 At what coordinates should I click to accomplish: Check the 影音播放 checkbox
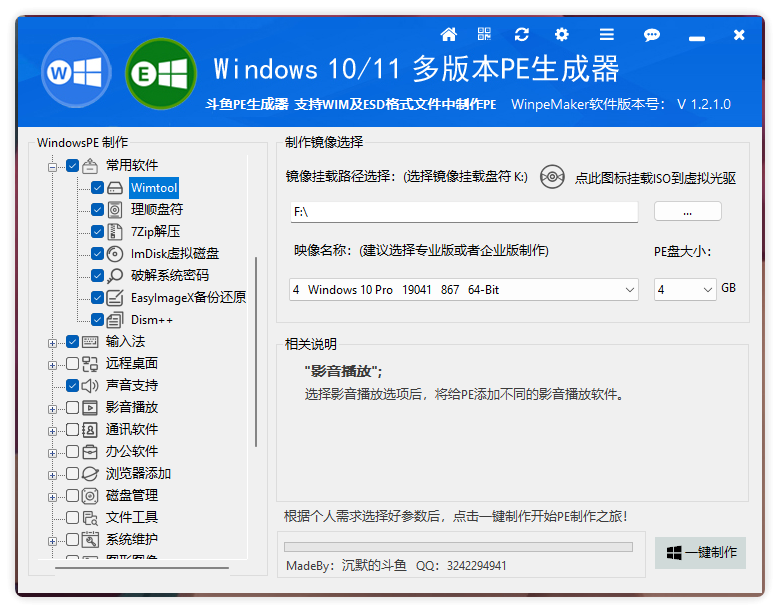pyautogui.click(x=73, y=408)
